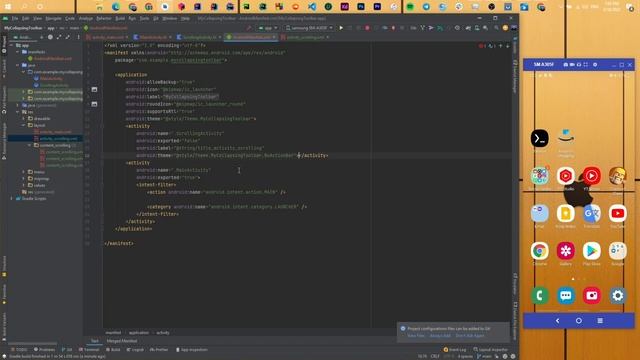Open Play Store on the phone mirror

coord(591,251)
